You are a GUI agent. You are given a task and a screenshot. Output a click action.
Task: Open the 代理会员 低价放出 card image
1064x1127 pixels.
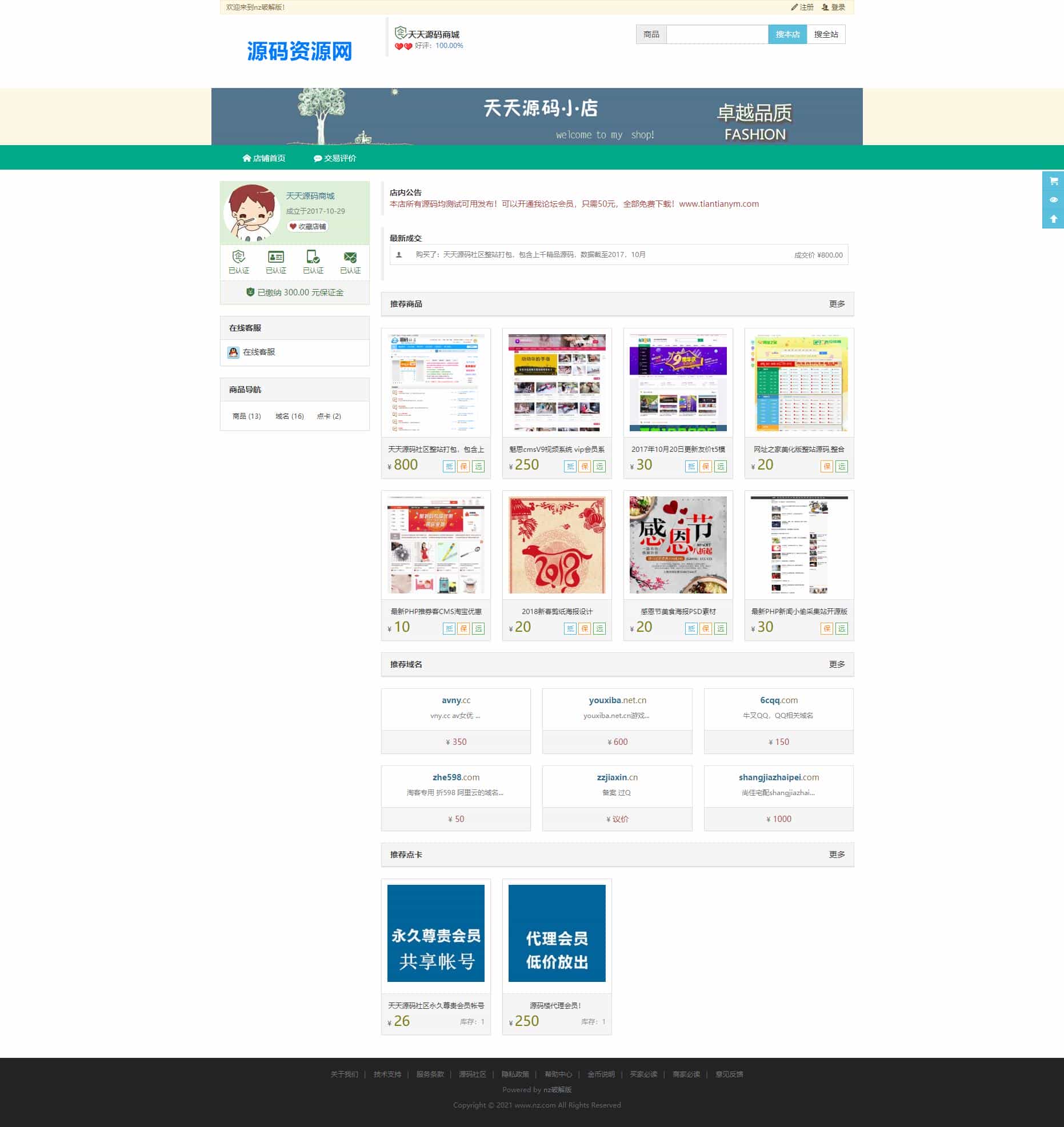point(557,933)
